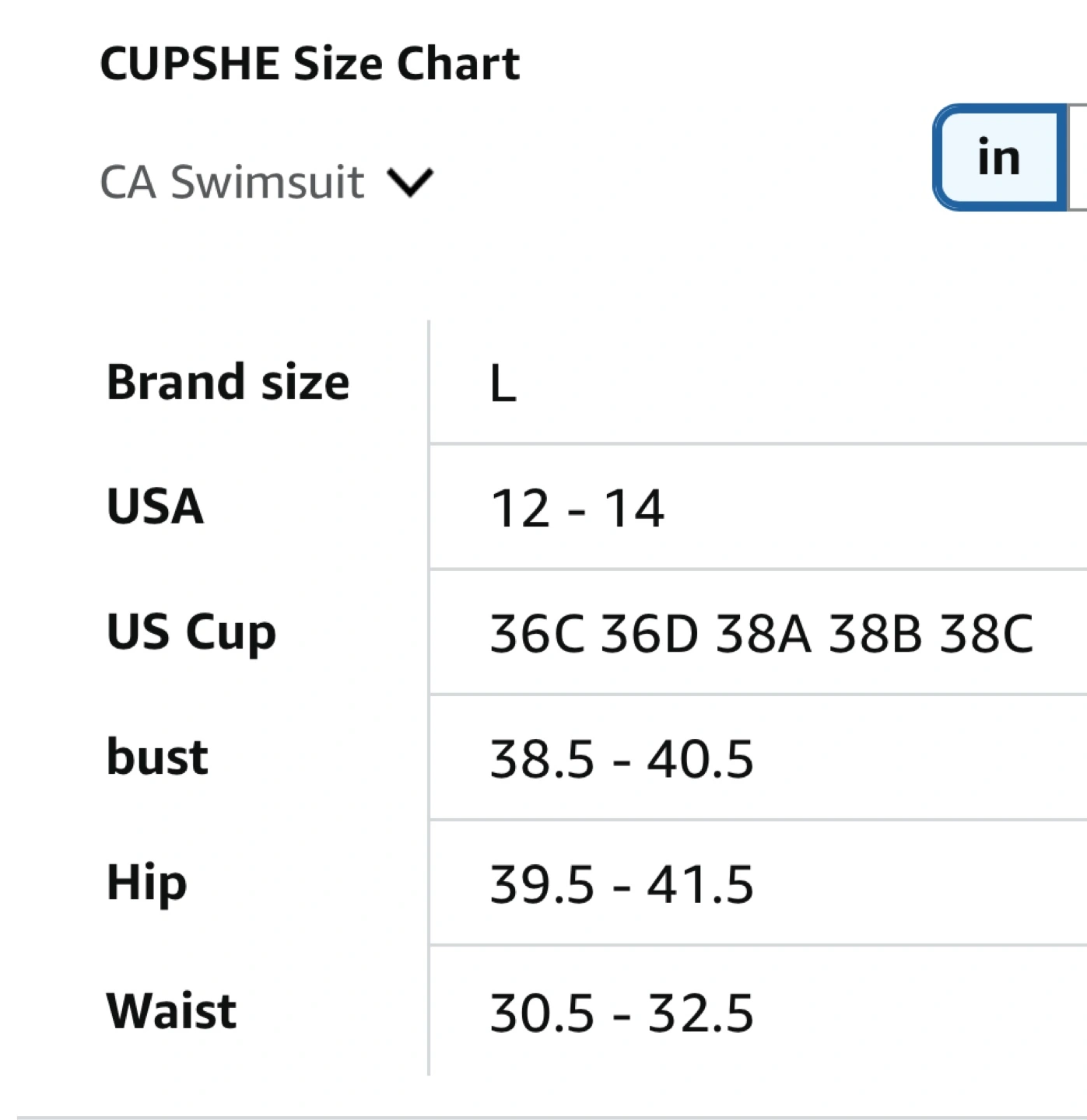
Task: Open the CA Swimsuit dropdown chevron
Action: point(410,184)
